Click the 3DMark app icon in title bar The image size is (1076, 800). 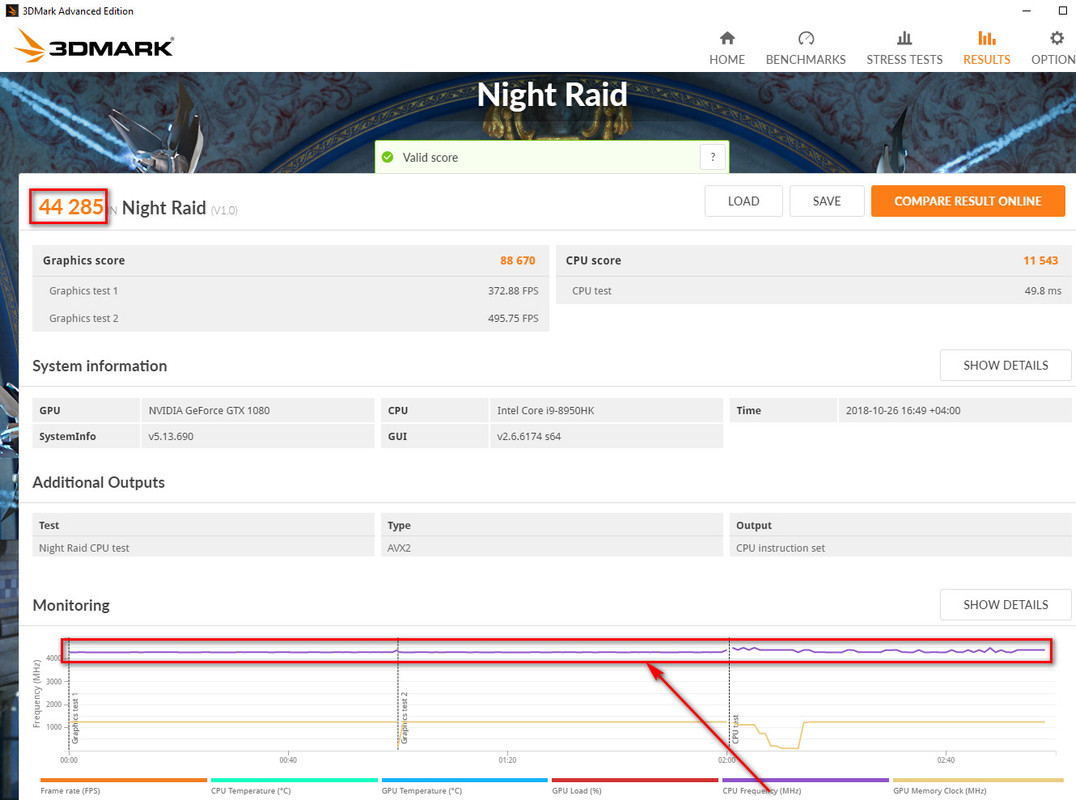(x=12, y=10)
